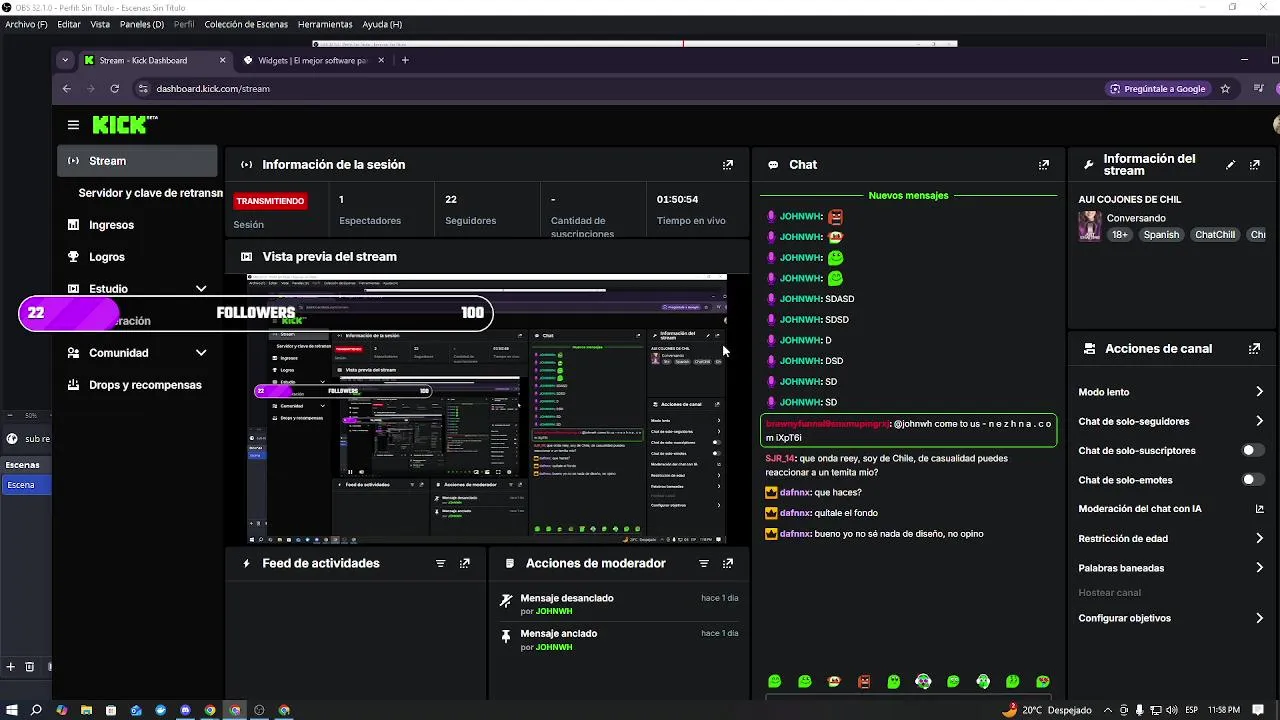Open the OBS Herramientas menu

[x=325, y=24]
